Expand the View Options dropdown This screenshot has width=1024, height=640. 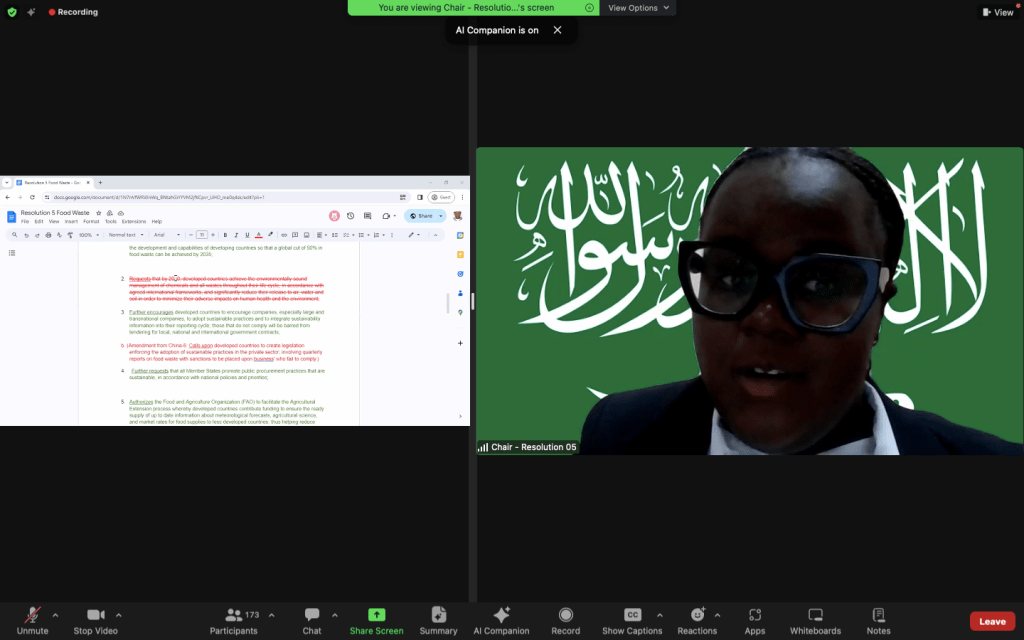click(x=639, y=8)
